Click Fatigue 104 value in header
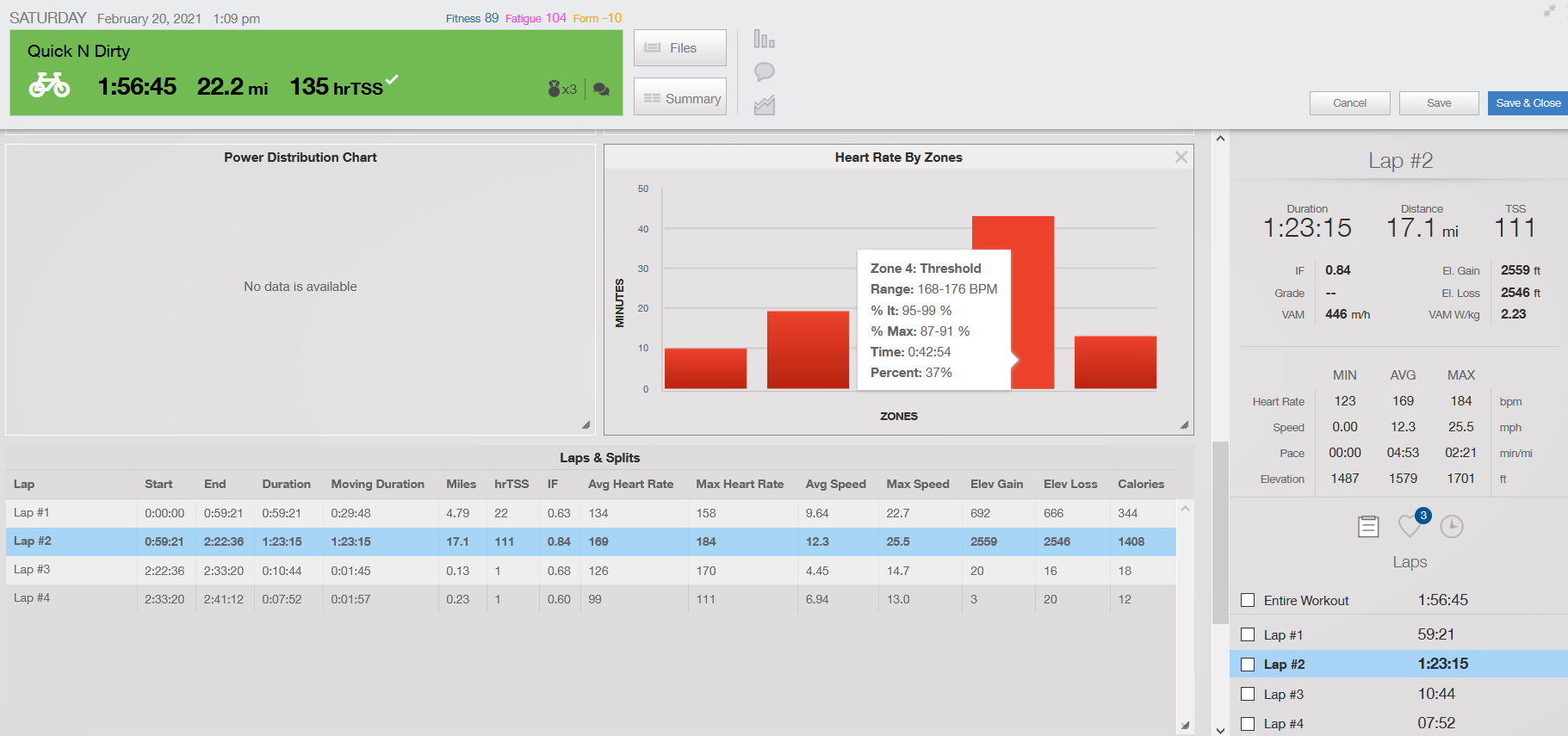The height and width of the screenshot is (736, 1568). [536, 18]
